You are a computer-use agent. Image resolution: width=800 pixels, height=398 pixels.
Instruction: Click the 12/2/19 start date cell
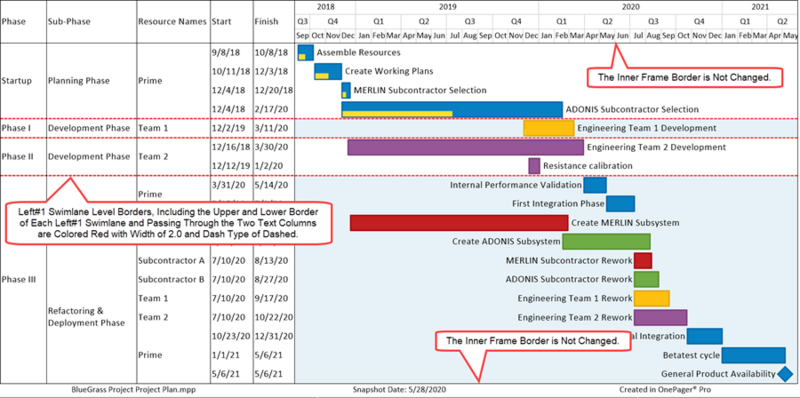[227, 128]
